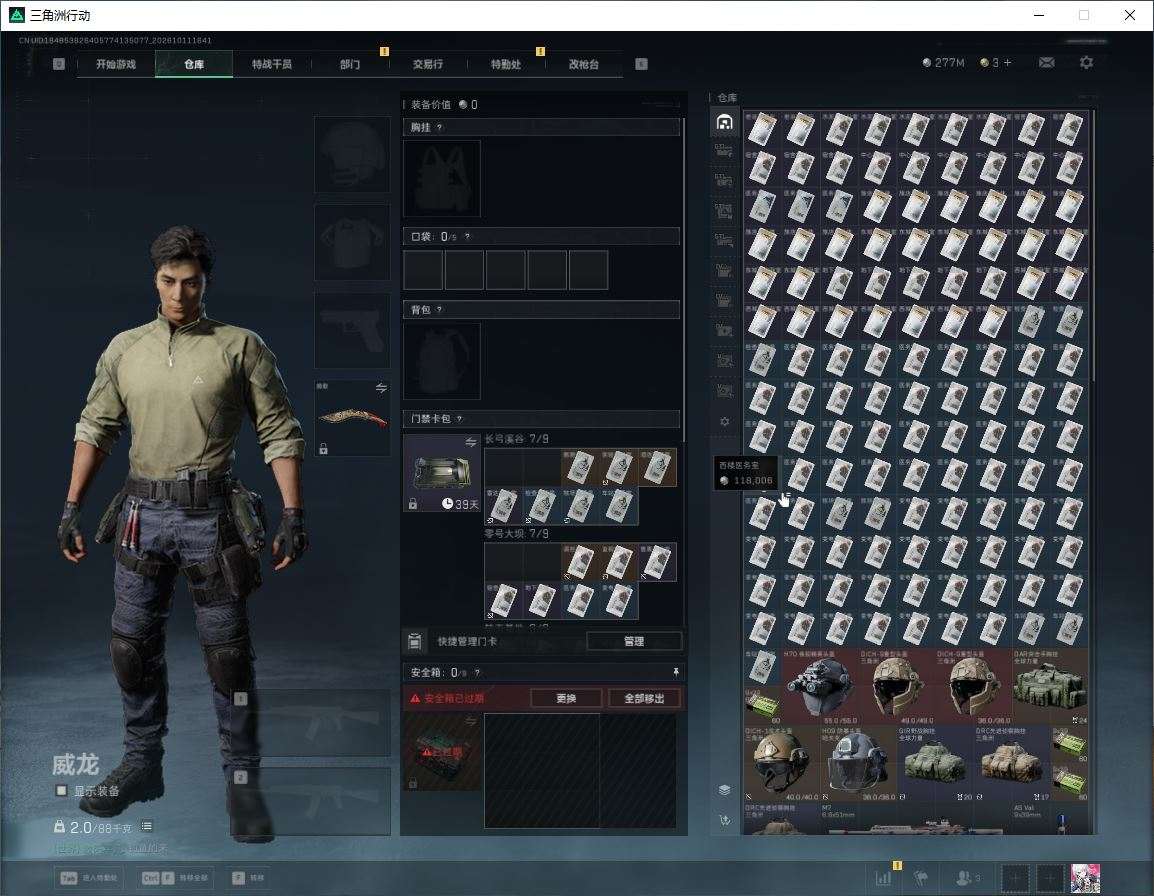1154x896 pixels.
Task: Open the 交易行 tab
Action: [428, 64]
